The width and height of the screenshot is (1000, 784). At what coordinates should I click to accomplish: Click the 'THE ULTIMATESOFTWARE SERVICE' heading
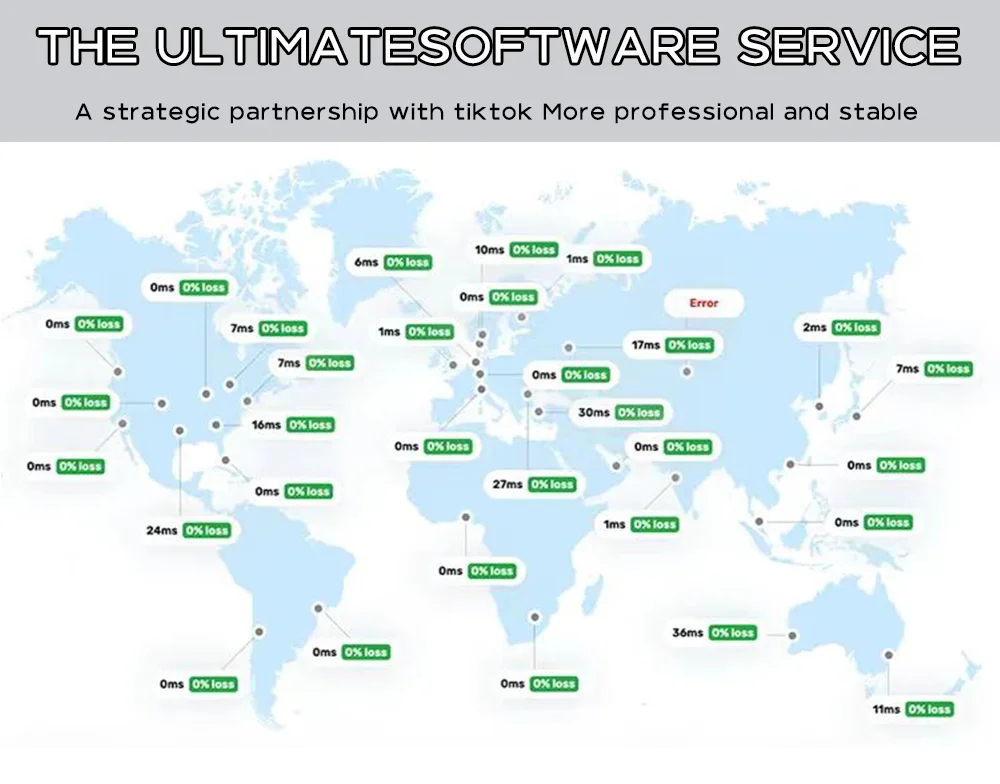500,47
